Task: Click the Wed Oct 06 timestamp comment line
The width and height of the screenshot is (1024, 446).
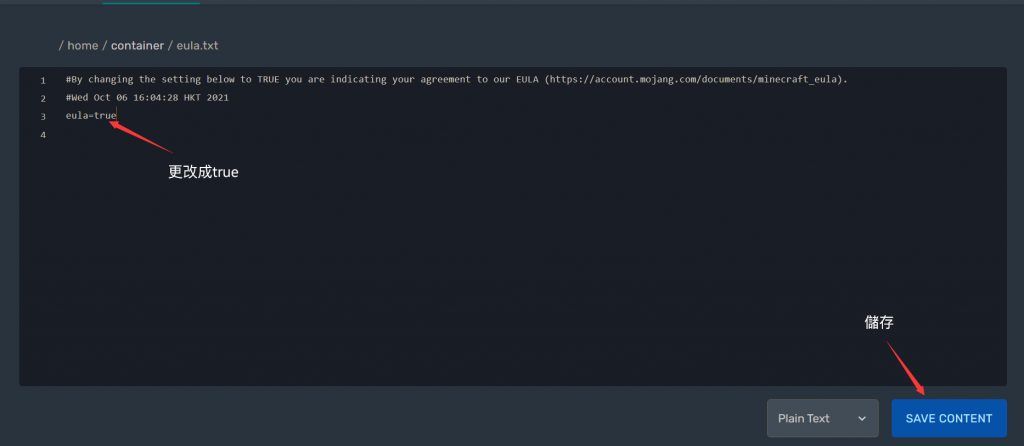Action: (x=147, y=98)
